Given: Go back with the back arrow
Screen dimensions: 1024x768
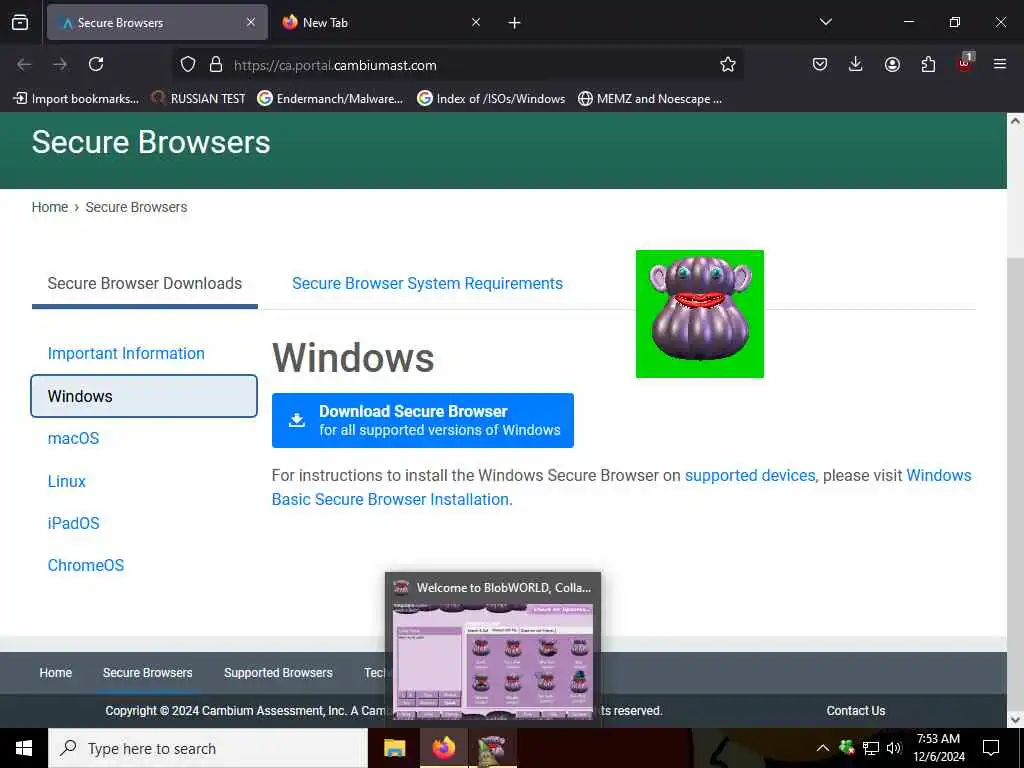Looking at the screenshot, I should click(24, 64).
